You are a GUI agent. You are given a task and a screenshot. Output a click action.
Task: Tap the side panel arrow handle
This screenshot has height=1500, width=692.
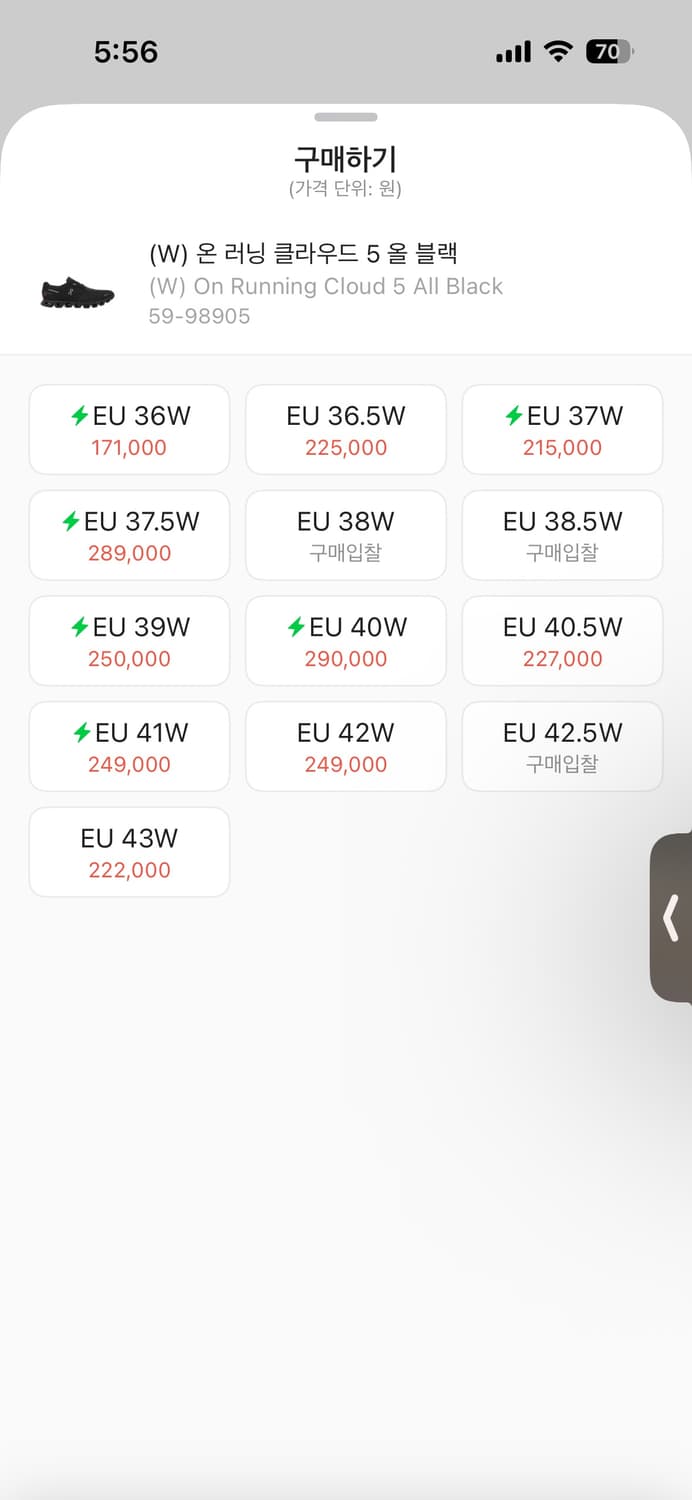pyautogui.click(x=671, y=917)
